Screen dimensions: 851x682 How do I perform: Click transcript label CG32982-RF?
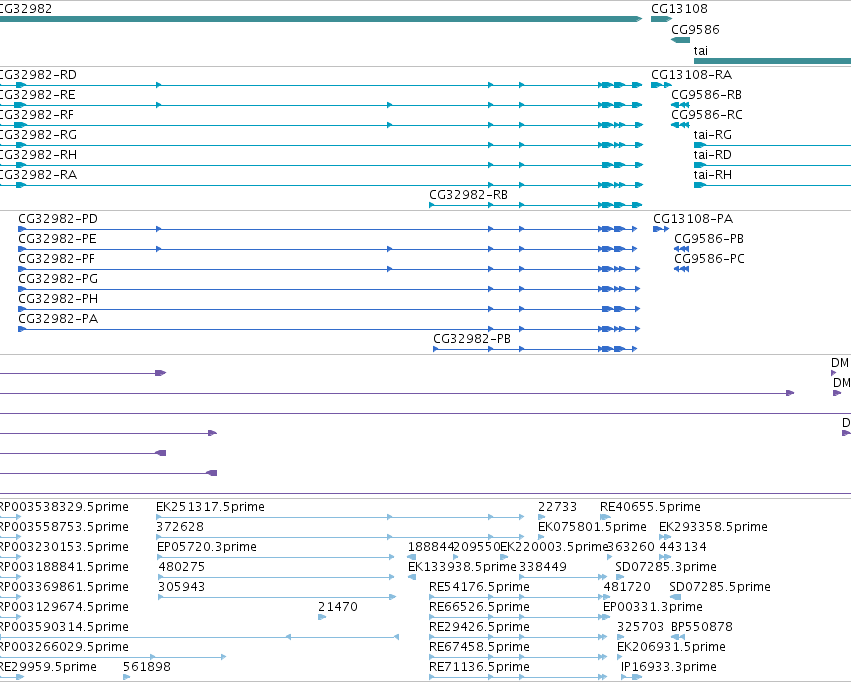click(x=37, y=115)
